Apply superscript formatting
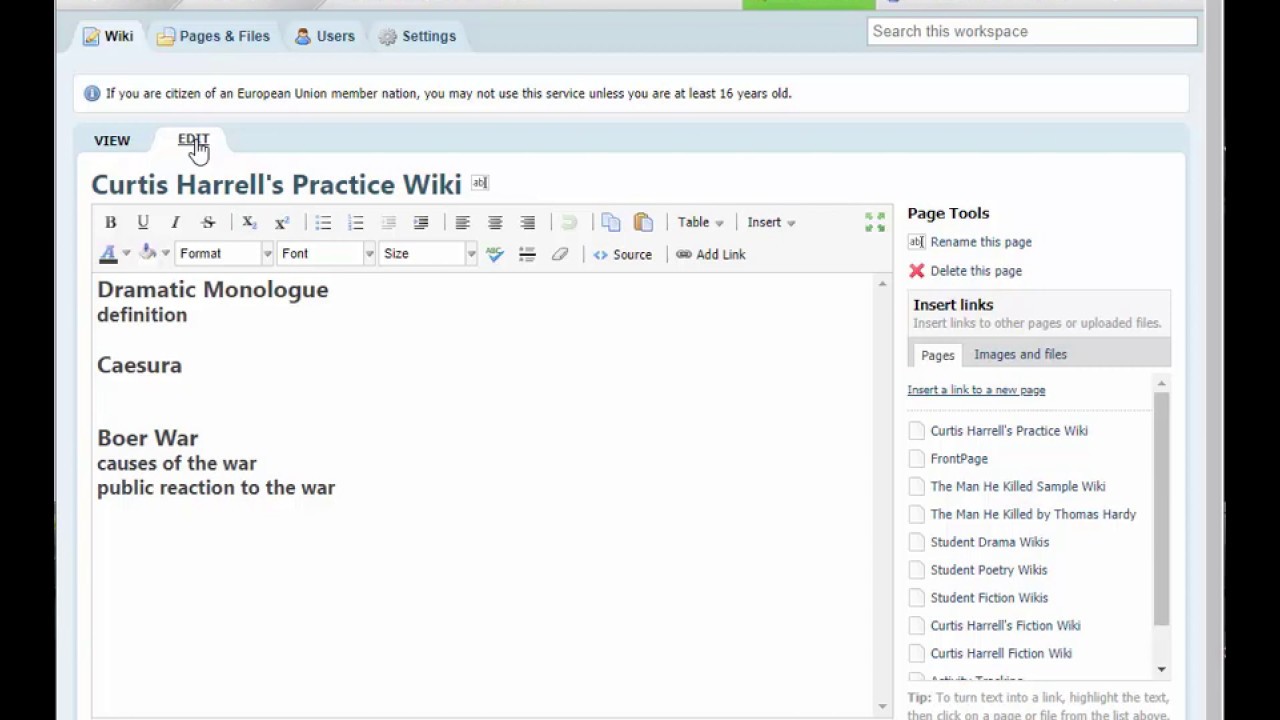Screen dimensions: 1280x720 (282, 222)
